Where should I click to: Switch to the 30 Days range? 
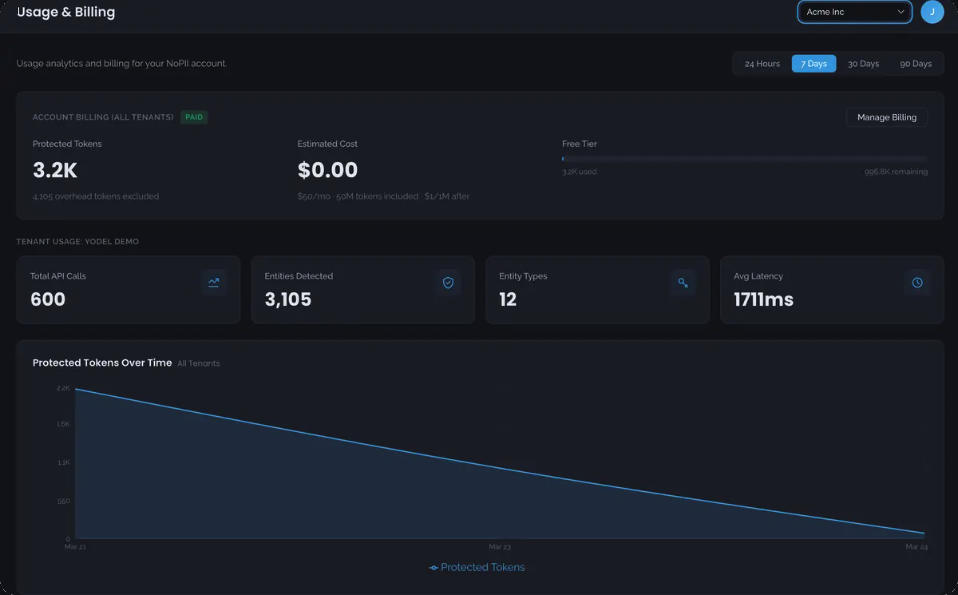(863, 64)
